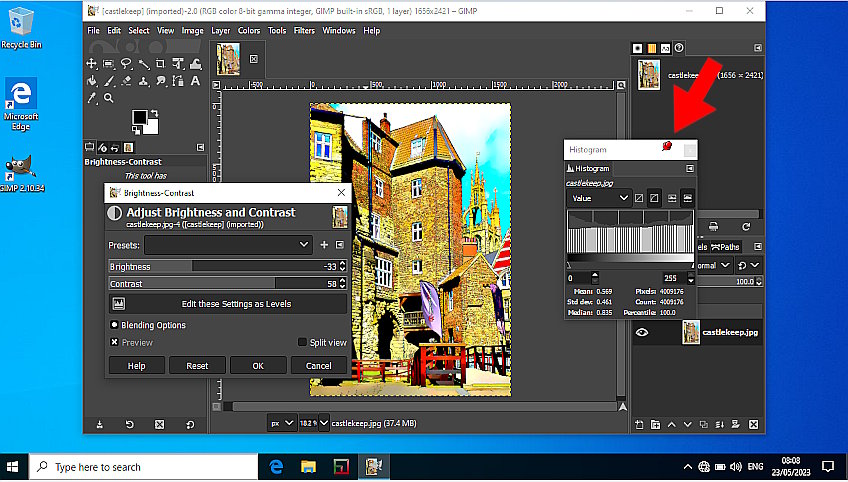The image size is (848, 482).
Task: Swap foreground and background colors
Action: tap(155, 112)
